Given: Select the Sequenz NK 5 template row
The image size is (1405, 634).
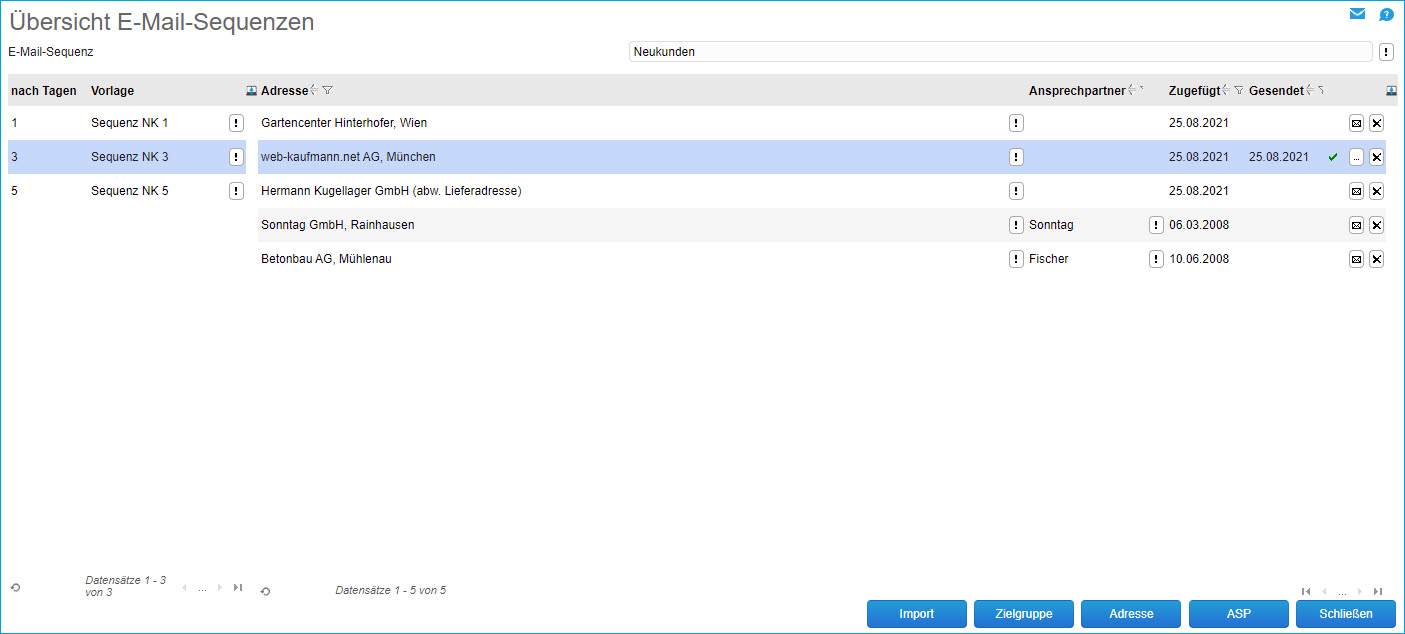Looking at the screenshot, I should tap(129, 191).
